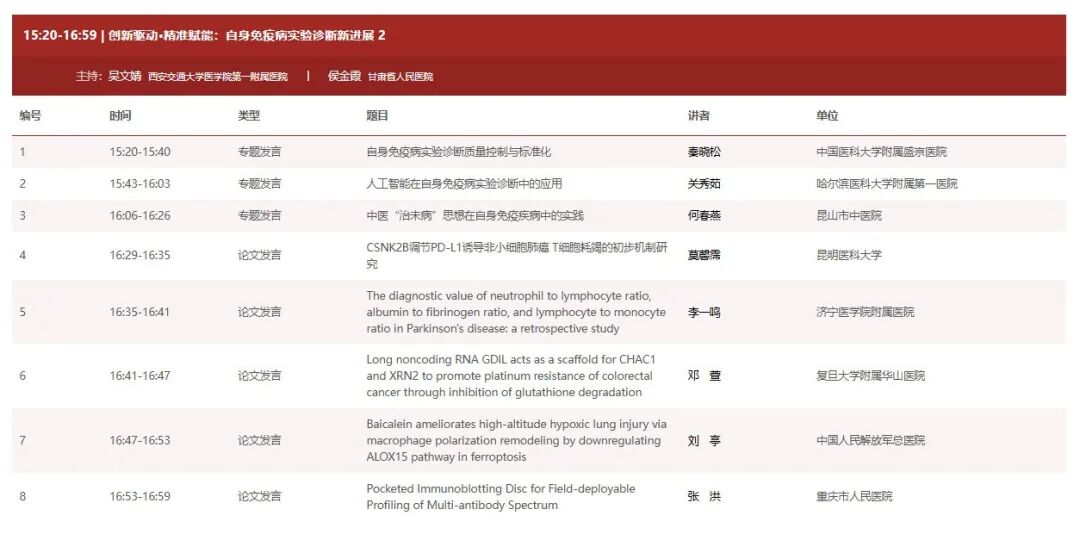The image size is (1080, 534).
Task: Click institution 复旦大学附属华山医院
Action: point(871,376)
